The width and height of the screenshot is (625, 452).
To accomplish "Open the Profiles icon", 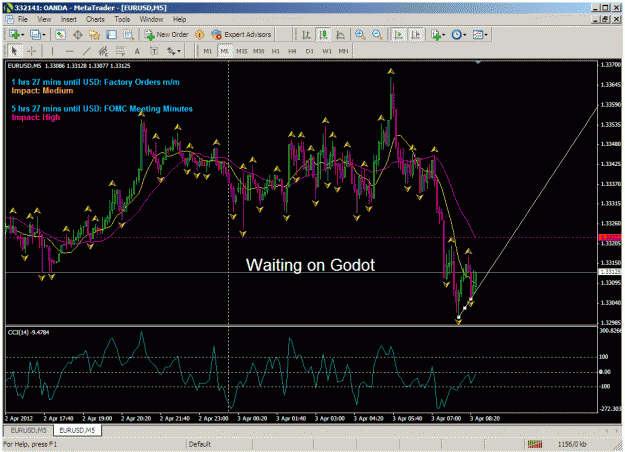I will tap(35, 35).
